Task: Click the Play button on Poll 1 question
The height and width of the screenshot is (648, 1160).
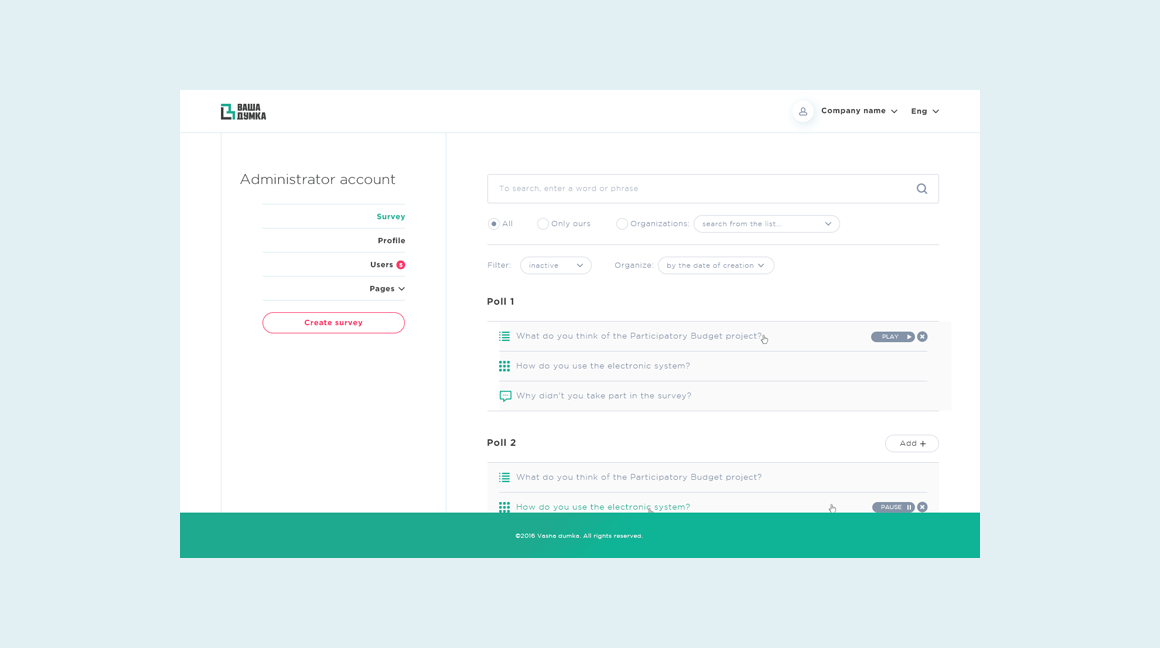Action: click(x=892, y=337)
